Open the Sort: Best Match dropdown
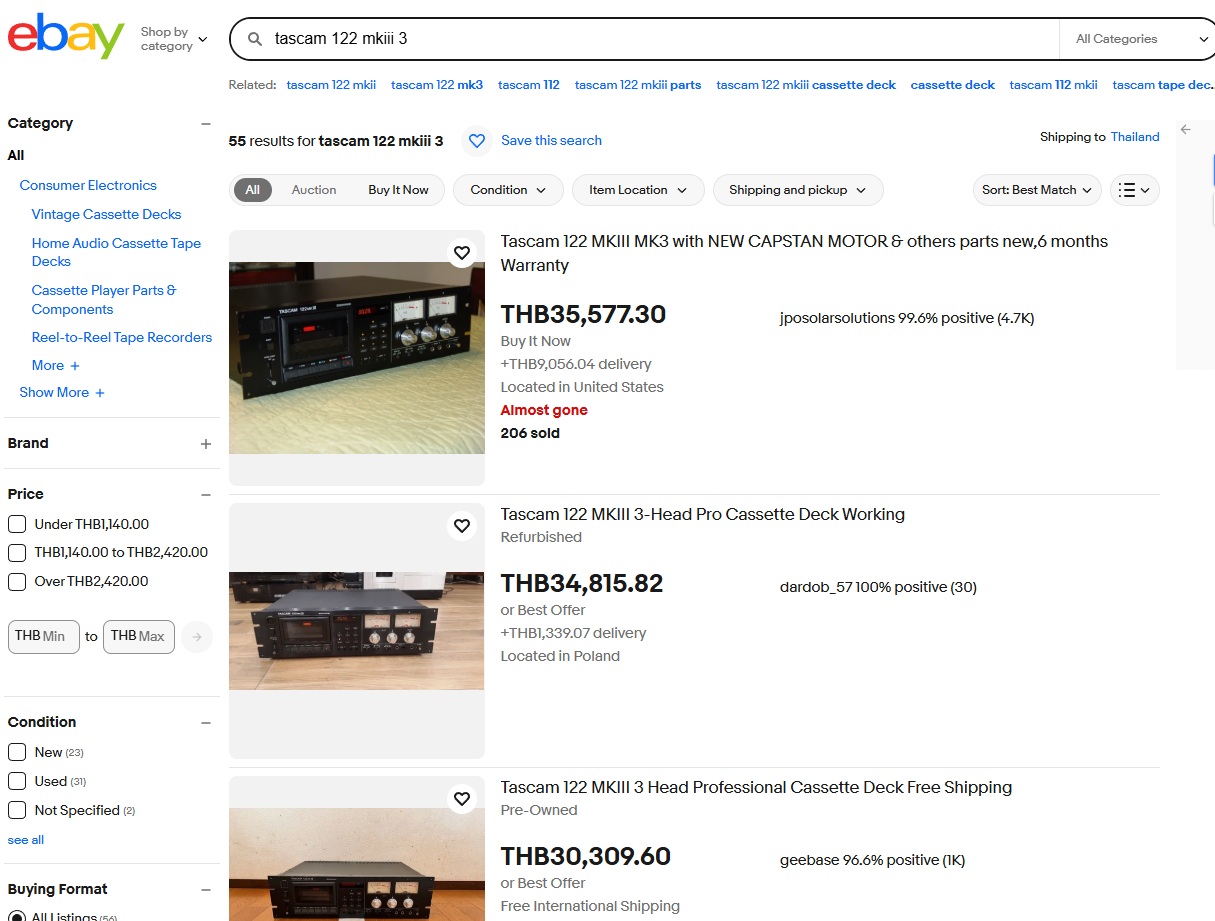The image size is (1215, 921). pos(1036,190)
